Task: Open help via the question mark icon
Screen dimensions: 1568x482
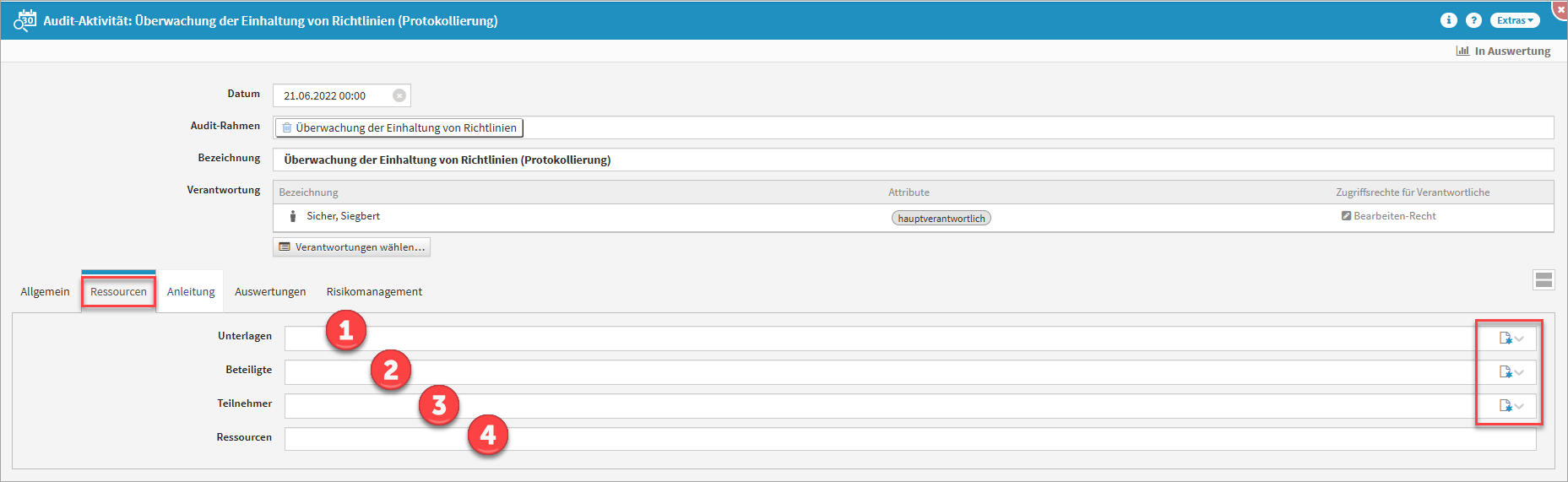Action: tap(1473, 20)
